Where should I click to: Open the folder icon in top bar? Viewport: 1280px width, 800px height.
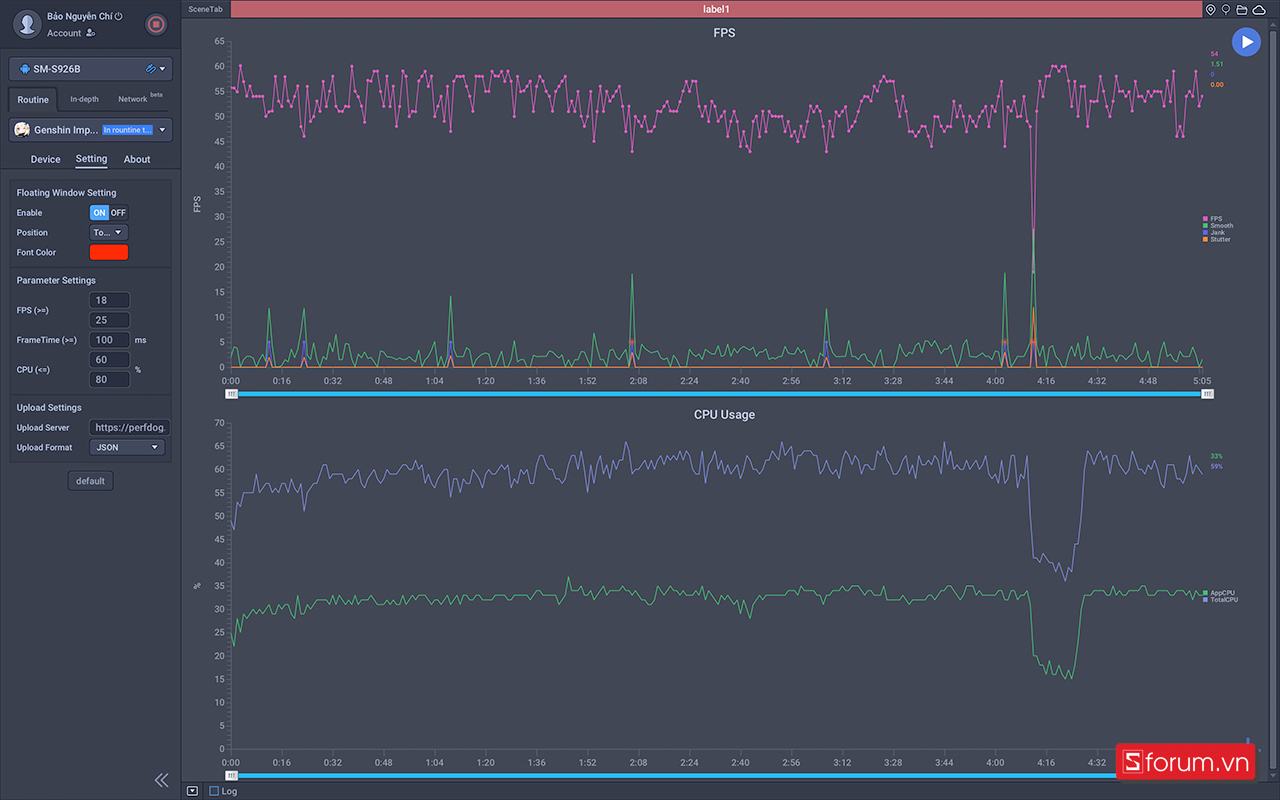tap(1241, 9)
